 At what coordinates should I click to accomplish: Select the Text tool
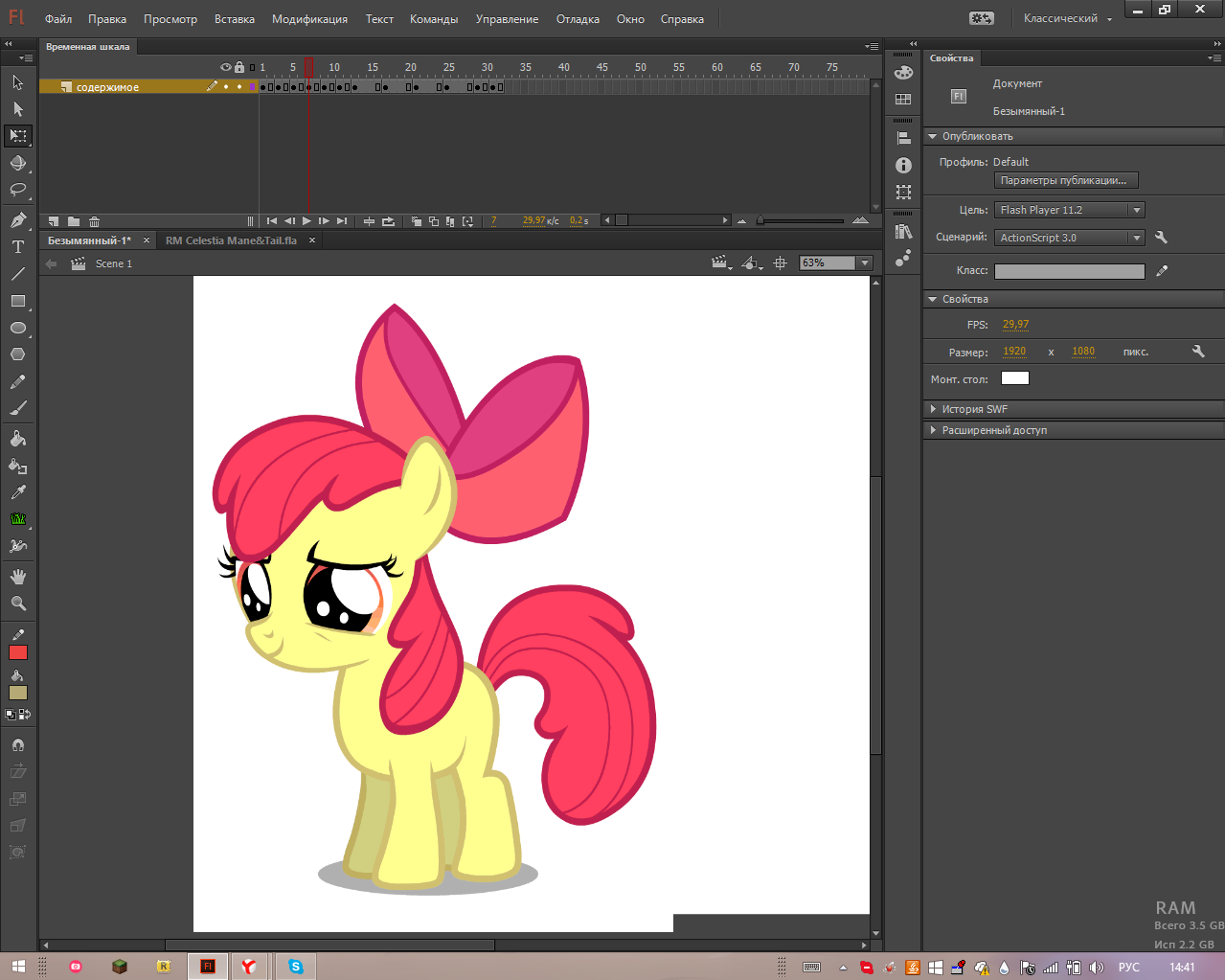18,247
